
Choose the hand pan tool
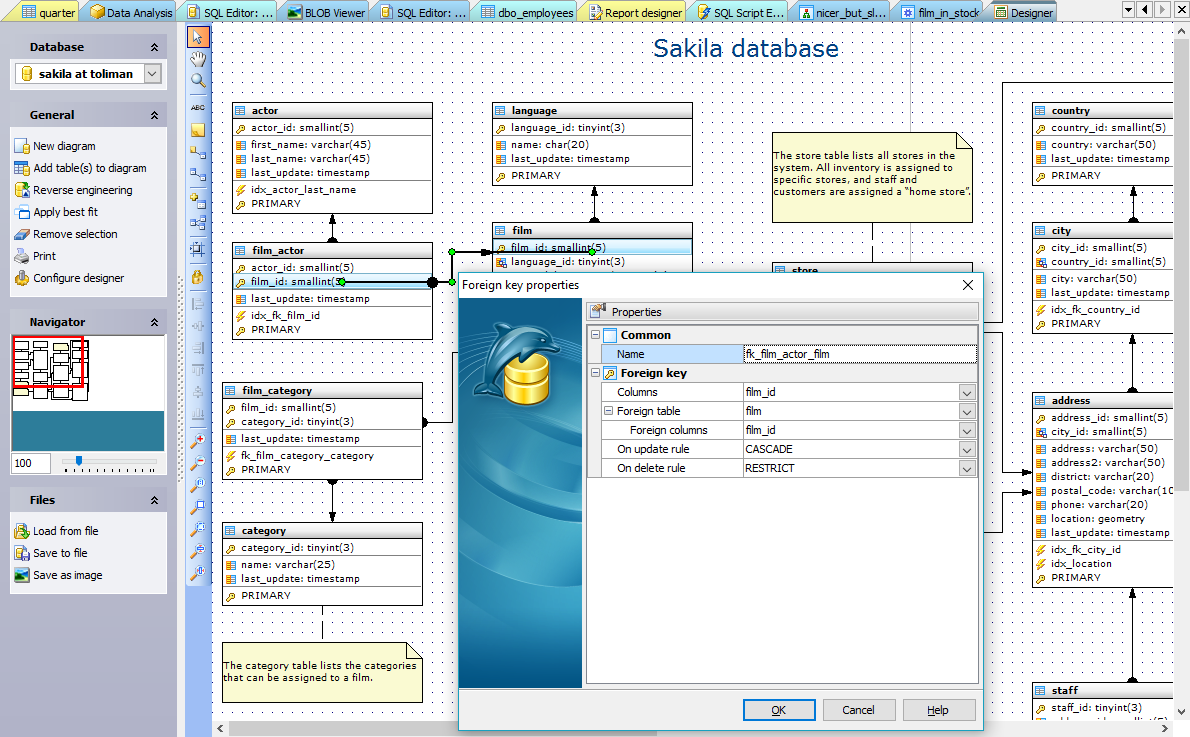tap(198, 59)
